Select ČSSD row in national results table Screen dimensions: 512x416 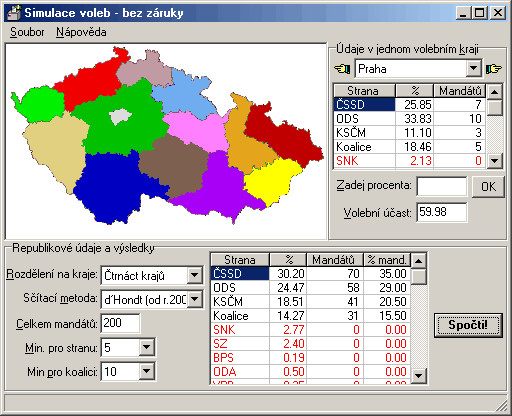click(x=310, y=274)
